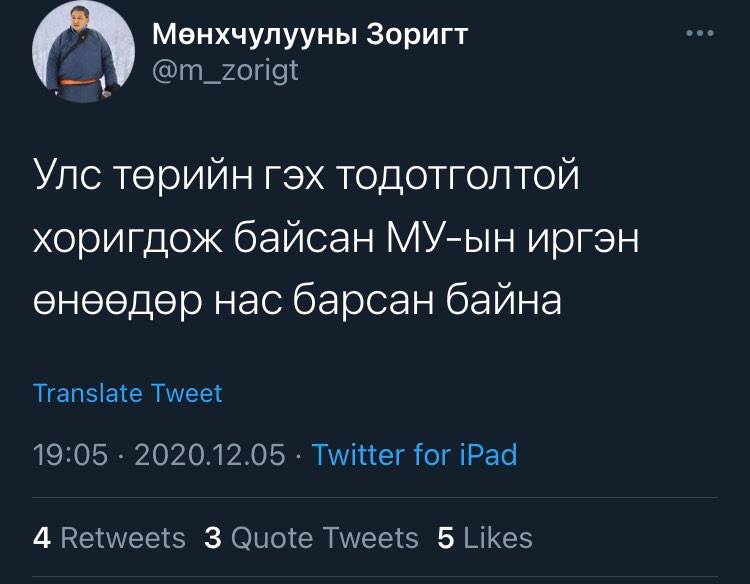Open Мөнхчулууны Зоригт's profile by display name
This screenshot has height=584, width=750.
coord(310,36)
